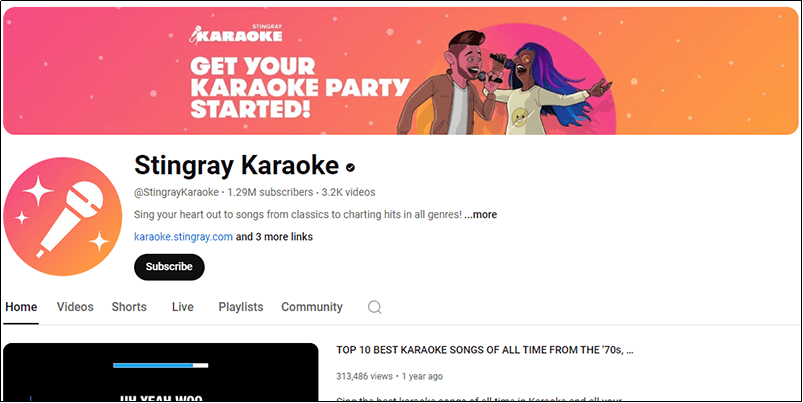The width and height of the screenshot is (803, 403).
Task: Select the Playlists tab
Action: (241, 307)
